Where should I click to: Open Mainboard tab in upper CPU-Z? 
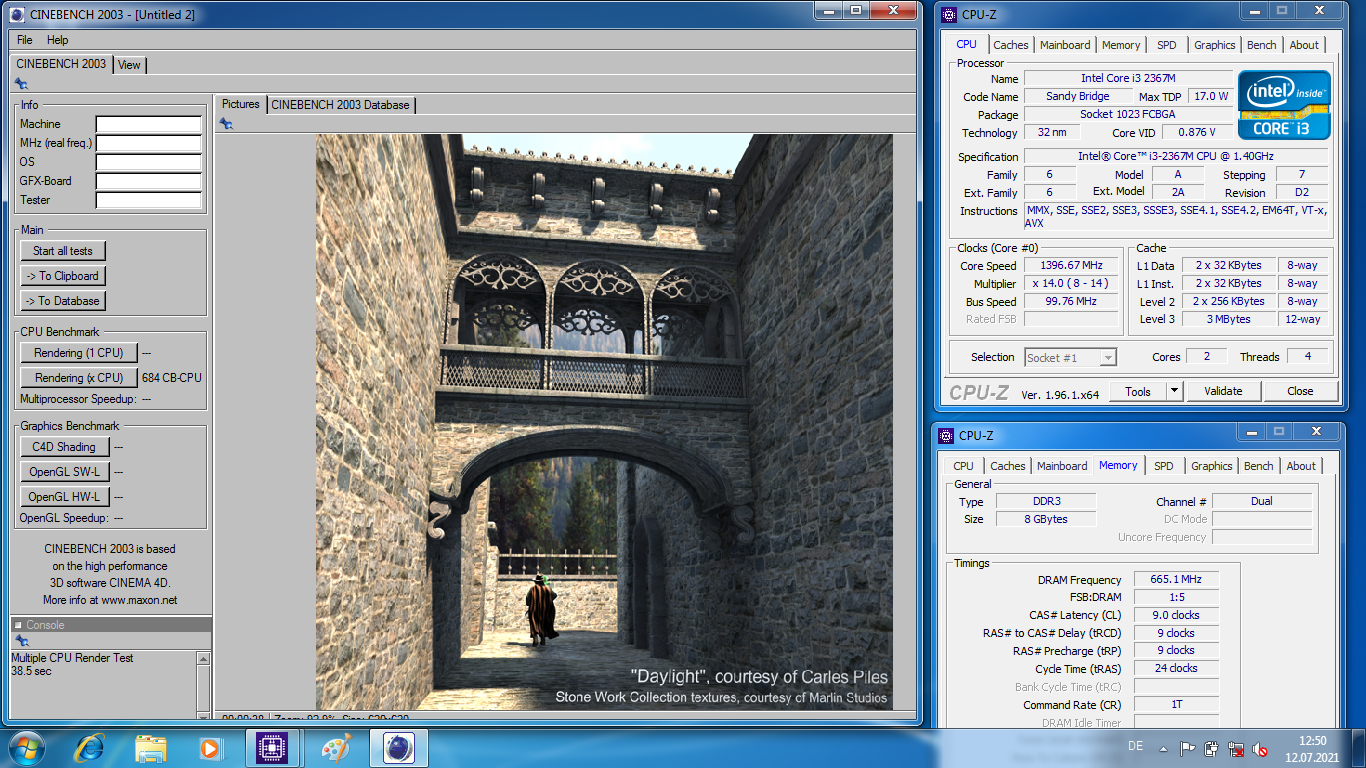(x=1065, y=45)
